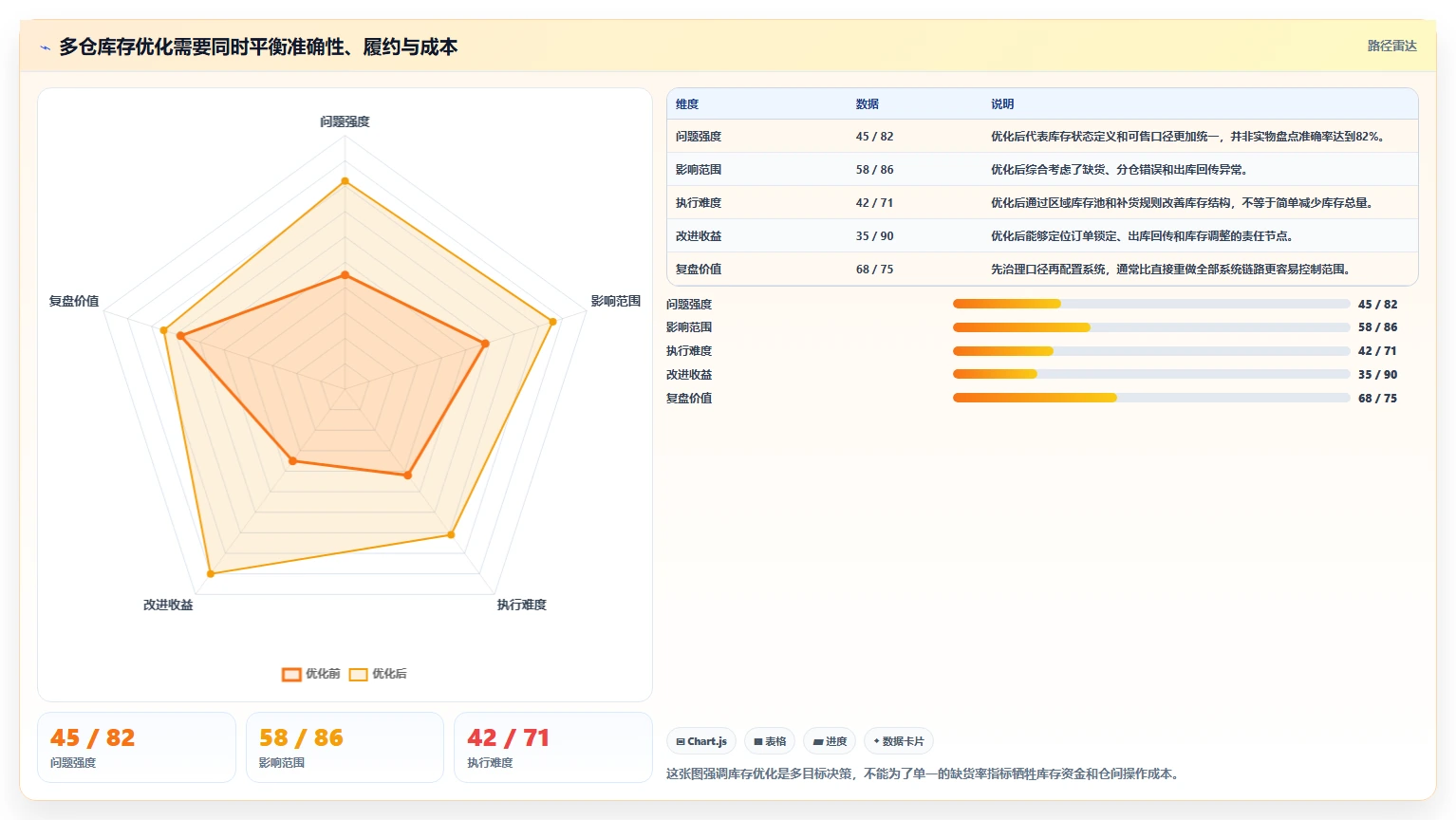Toggle the 优化后 legend swatch
This screenshot has height=820, width=1456.
coord(358,675)
